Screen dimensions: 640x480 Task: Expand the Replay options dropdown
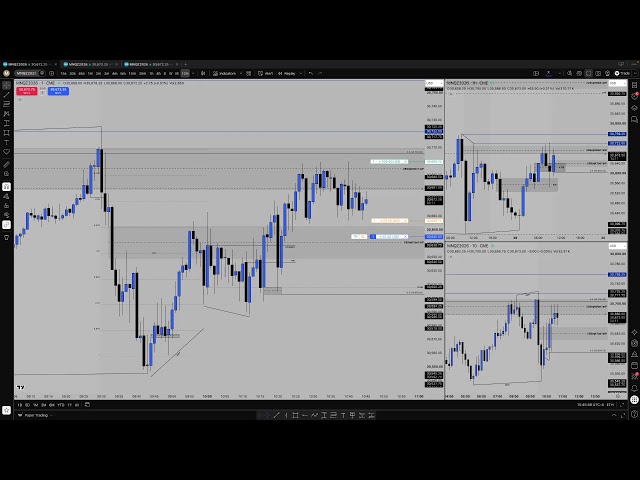point(300,73)
